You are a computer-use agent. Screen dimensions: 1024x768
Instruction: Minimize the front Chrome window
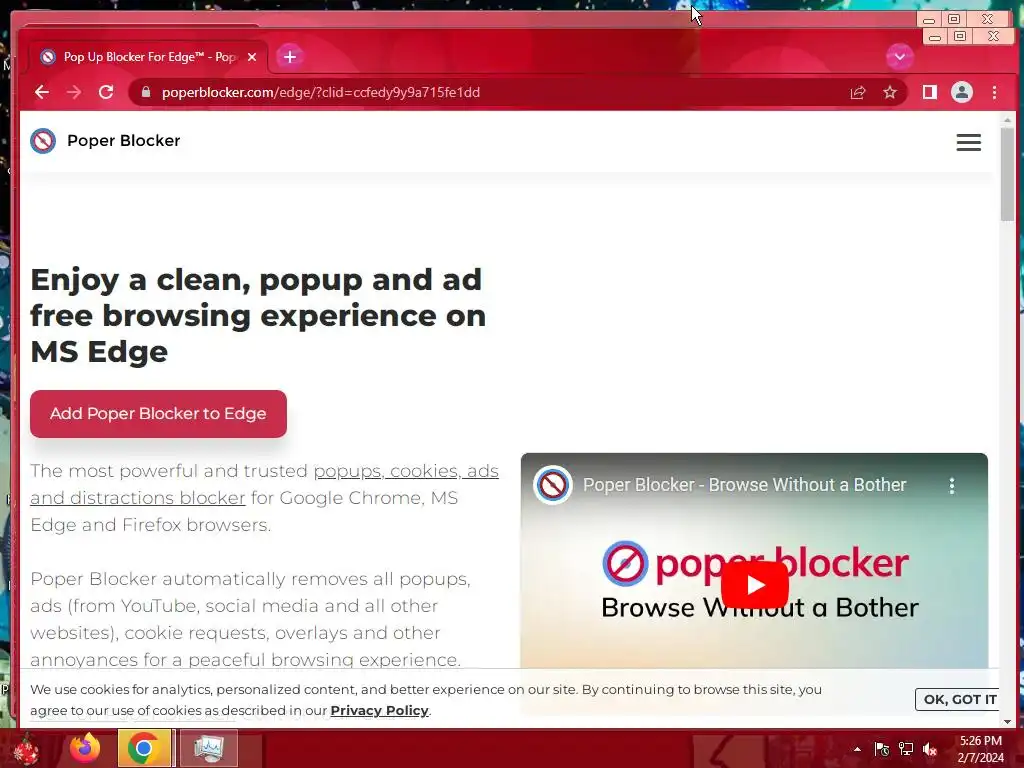935,37
